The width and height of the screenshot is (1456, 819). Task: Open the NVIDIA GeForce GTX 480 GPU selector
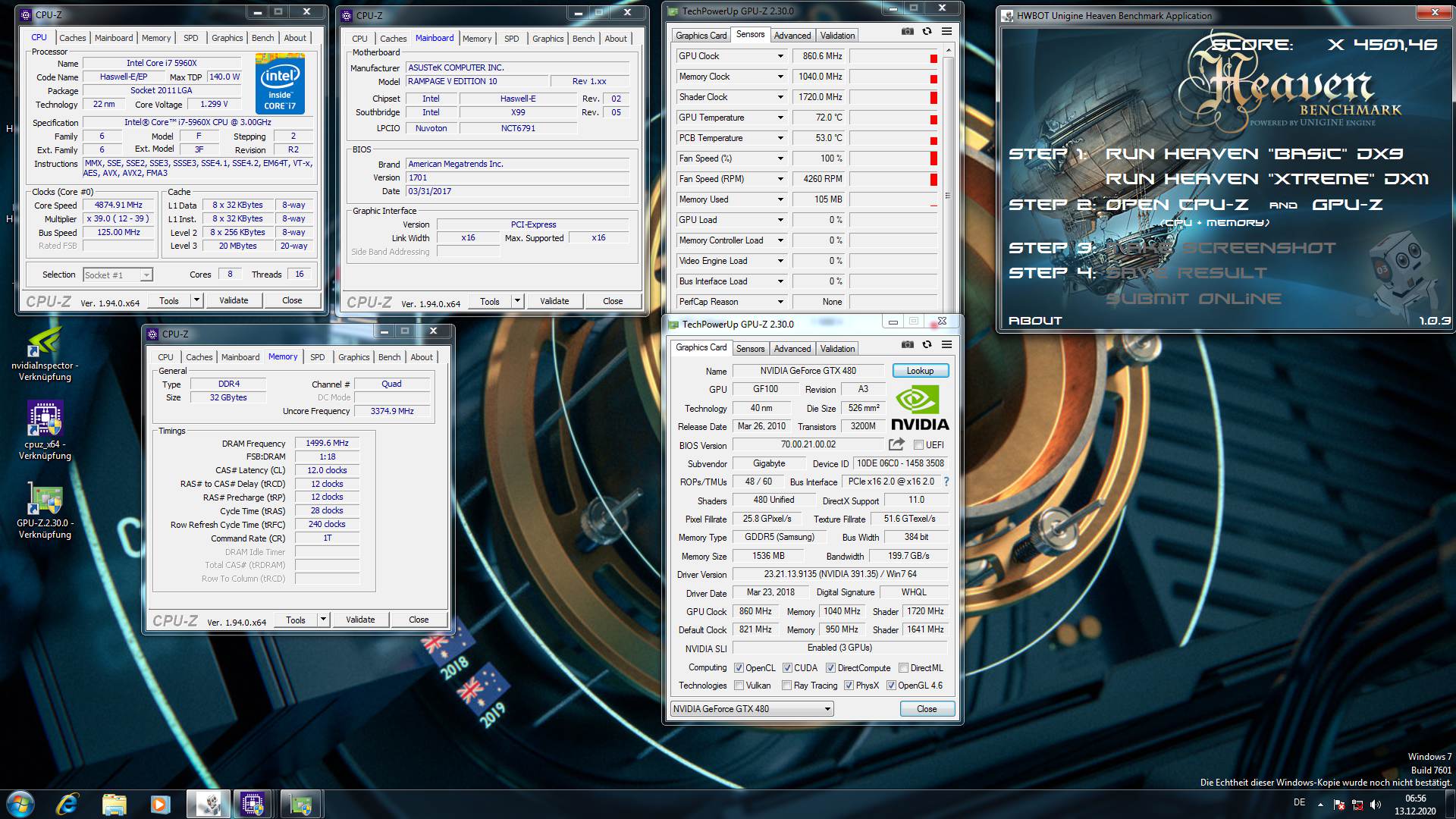coord(752,709)
